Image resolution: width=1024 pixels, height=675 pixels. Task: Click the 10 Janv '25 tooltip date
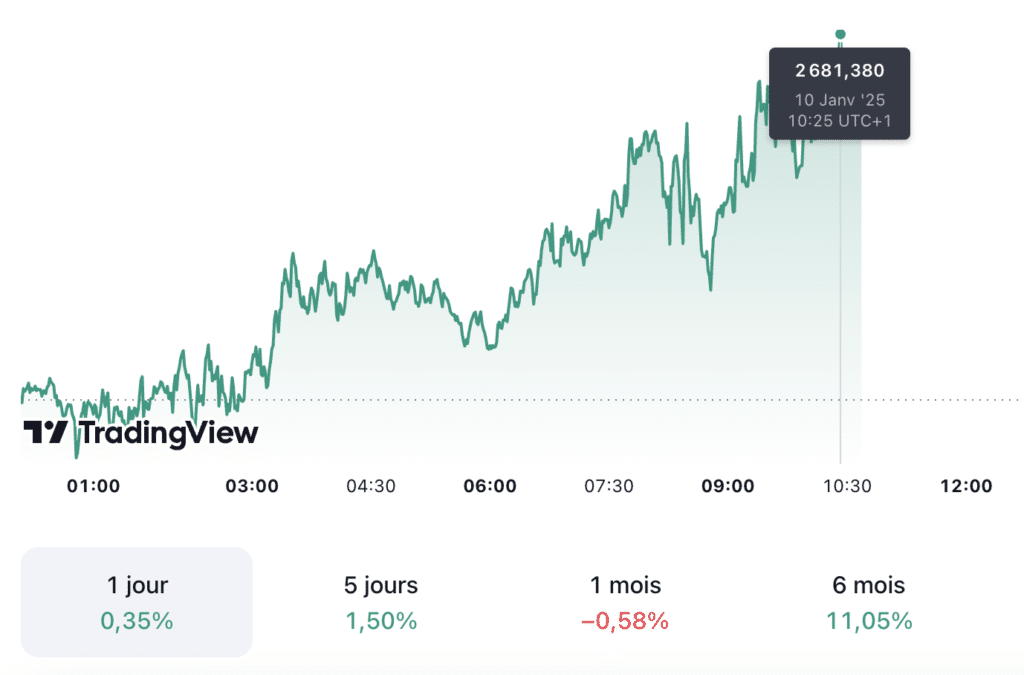point(839,100)
